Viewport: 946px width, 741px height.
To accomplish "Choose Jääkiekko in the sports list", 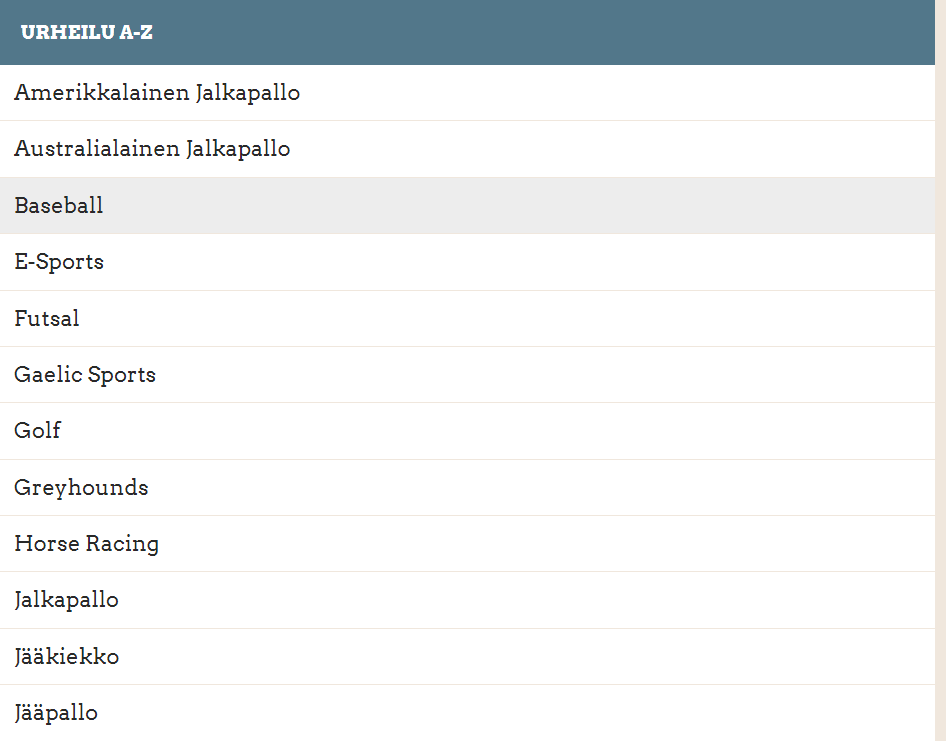I will click(x=66, y=657).
